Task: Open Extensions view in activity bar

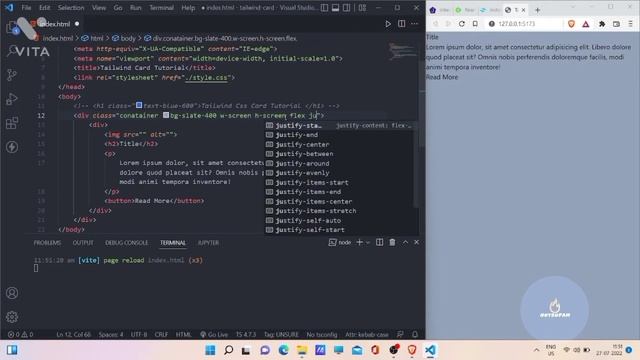Action: [12, 123]
